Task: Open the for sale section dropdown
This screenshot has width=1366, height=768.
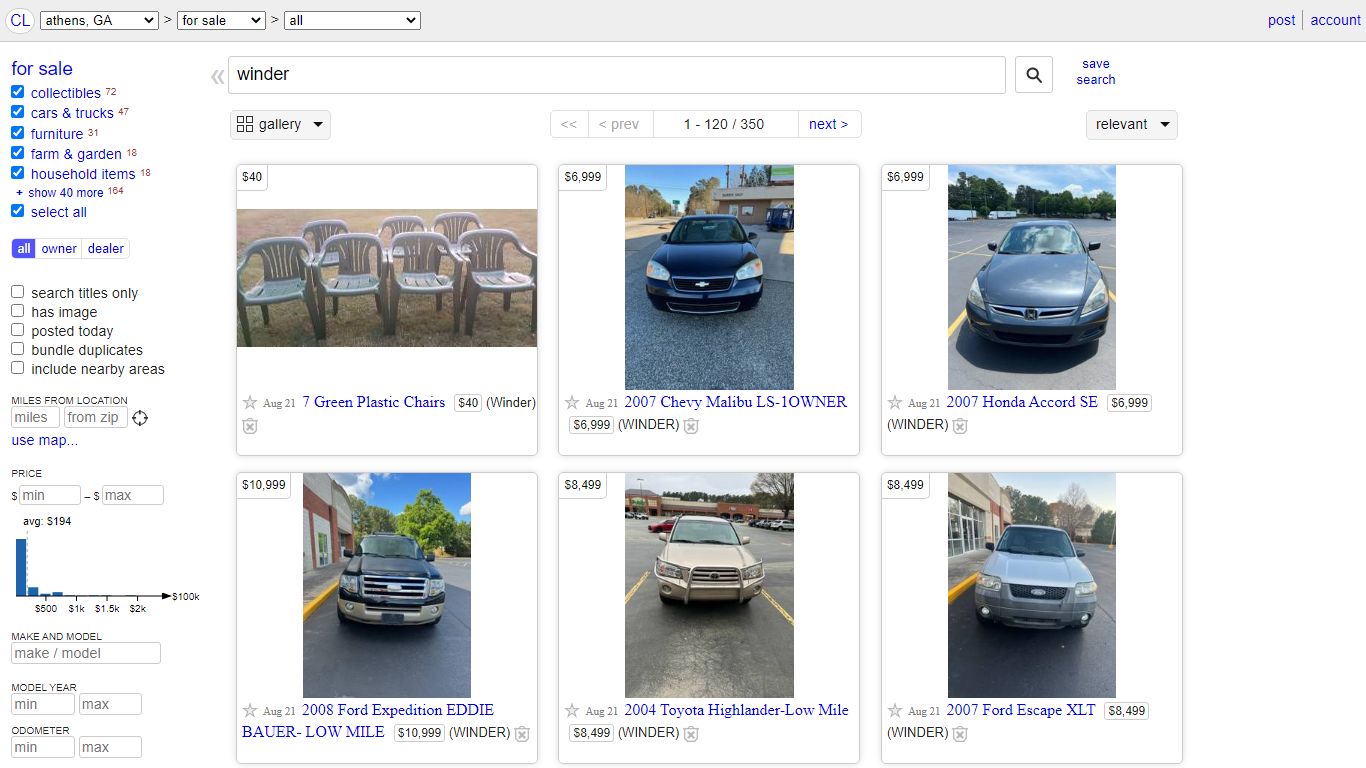Action: [x=221, y=20]
